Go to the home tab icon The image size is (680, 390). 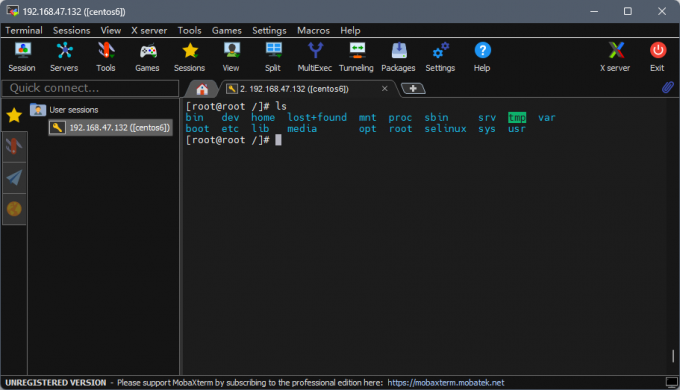click(x=202, y=89)
